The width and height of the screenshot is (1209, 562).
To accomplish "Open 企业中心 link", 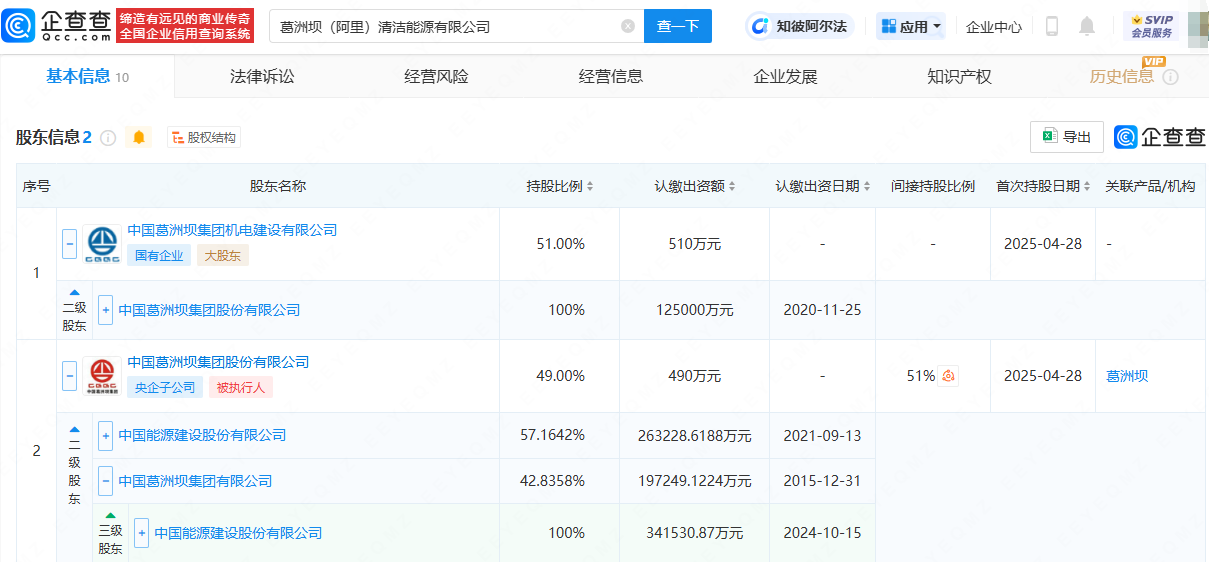I will (994, 27).
